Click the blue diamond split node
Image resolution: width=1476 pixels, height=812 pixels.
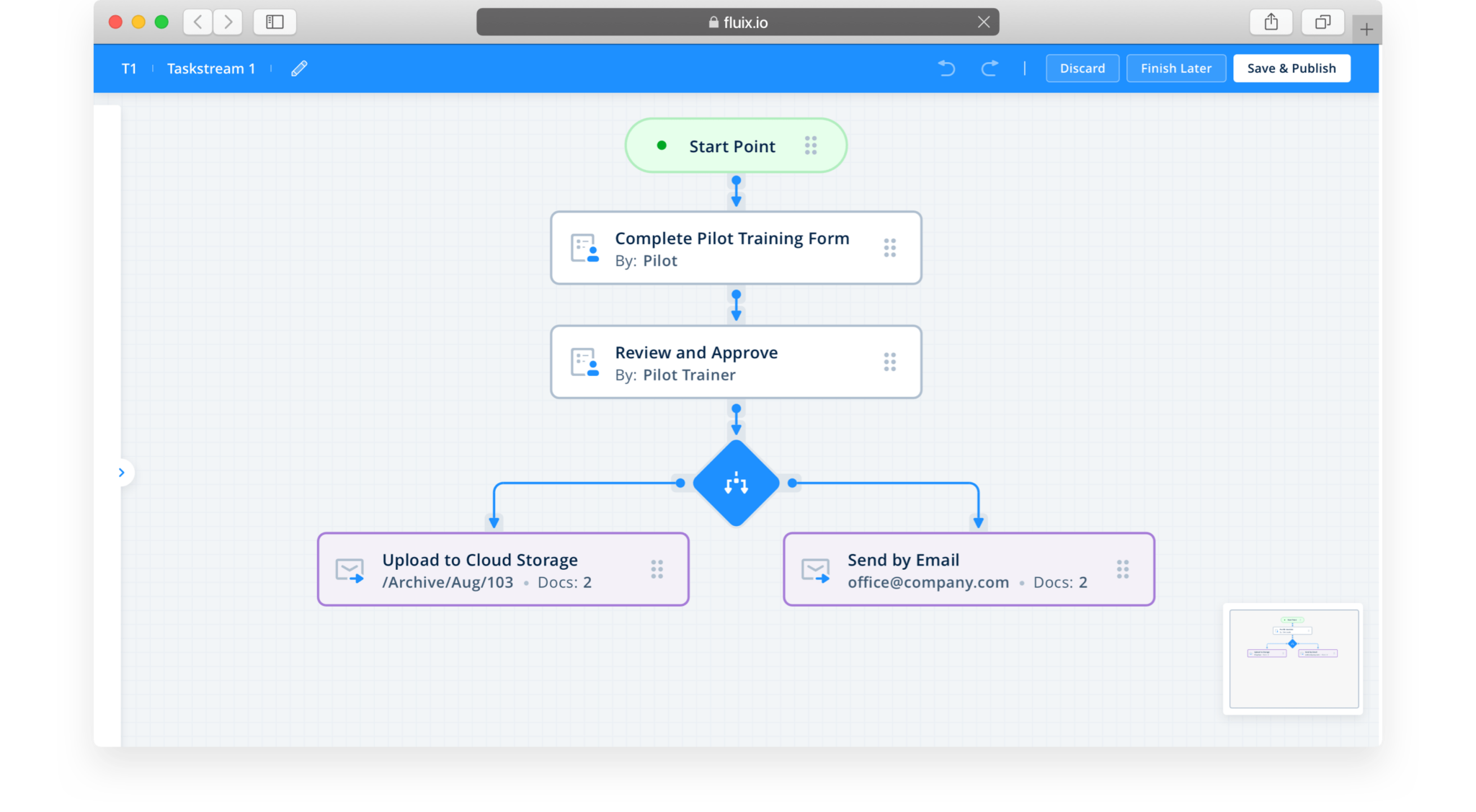coord(736,483)
